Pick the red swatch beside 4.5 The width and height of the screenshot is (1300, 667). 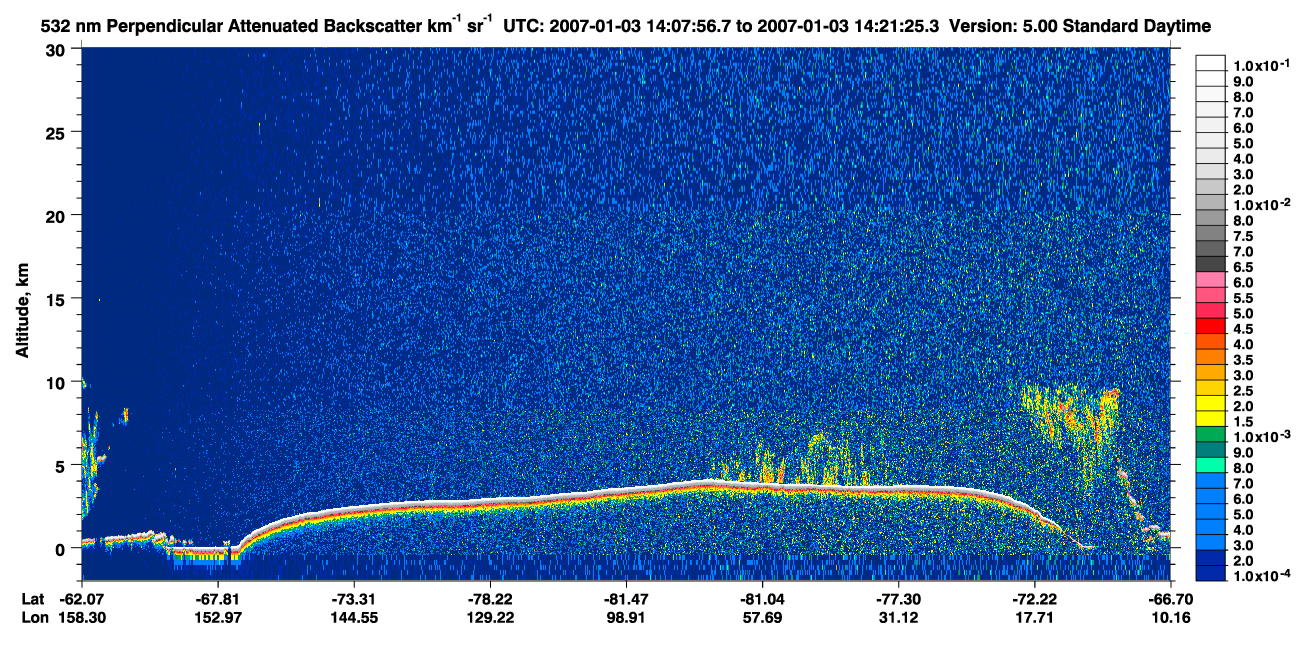click(1211, 326)
